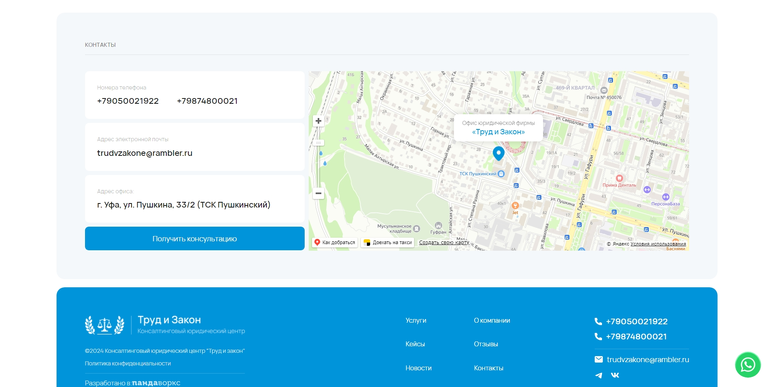Open Условия использования link on map

point(658,244)
